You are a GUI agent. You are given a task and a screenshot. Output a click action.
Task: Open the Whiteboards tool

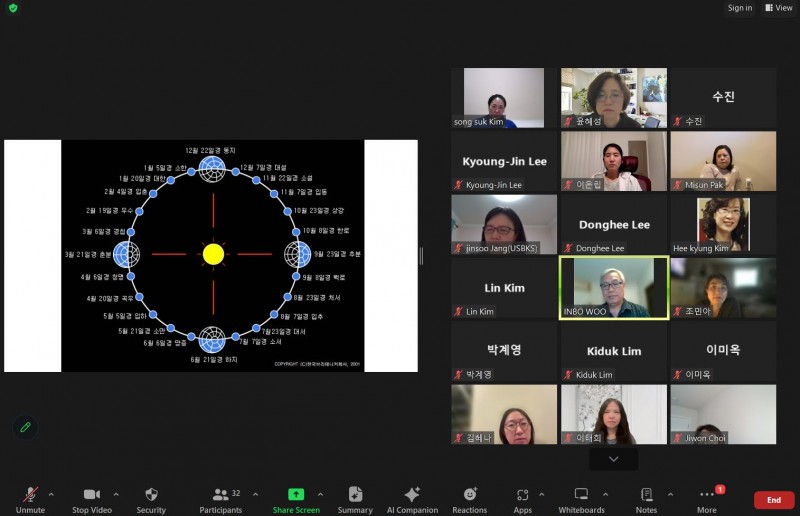pyautogui.click(x=581, y=499)
